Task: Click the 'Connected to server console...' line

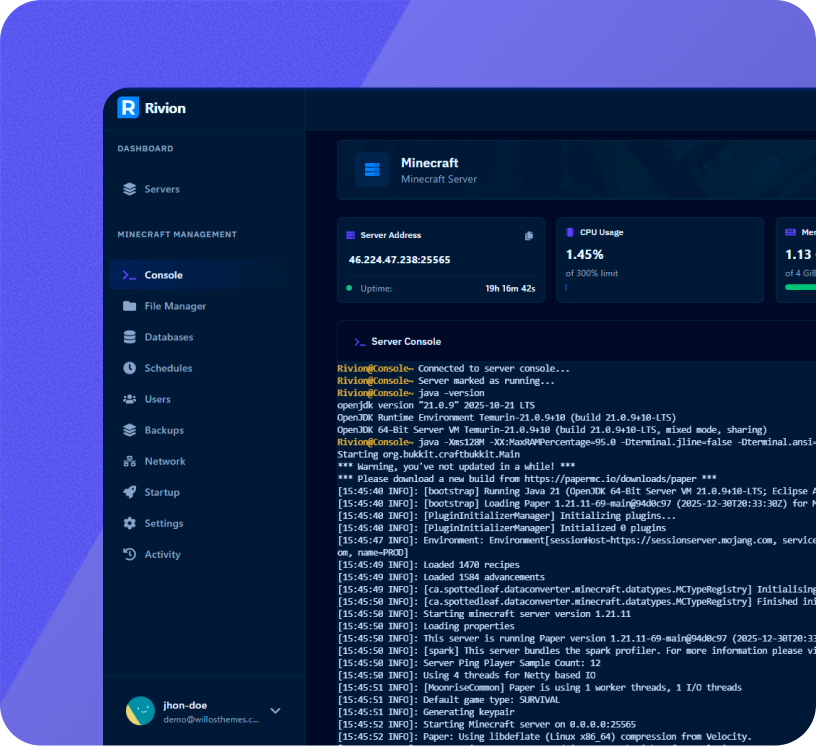Action: point(453,369)
